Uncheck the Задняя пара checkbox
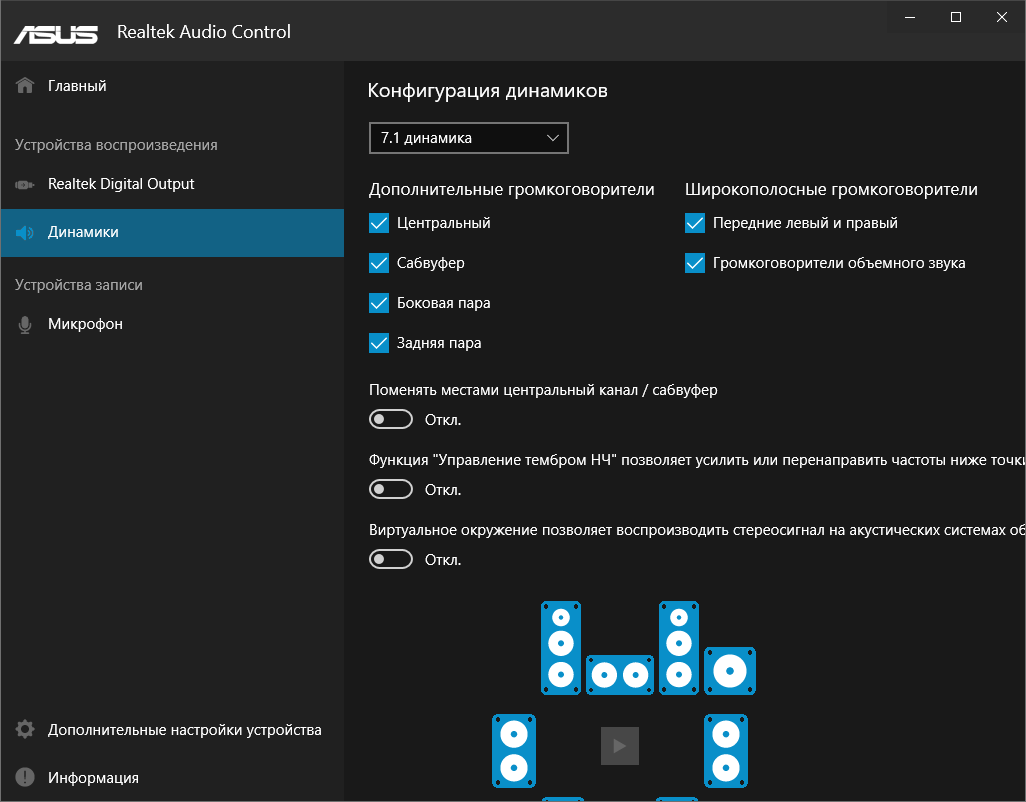The height and width of the screenshot is (802, 1026). pos(379,343)
